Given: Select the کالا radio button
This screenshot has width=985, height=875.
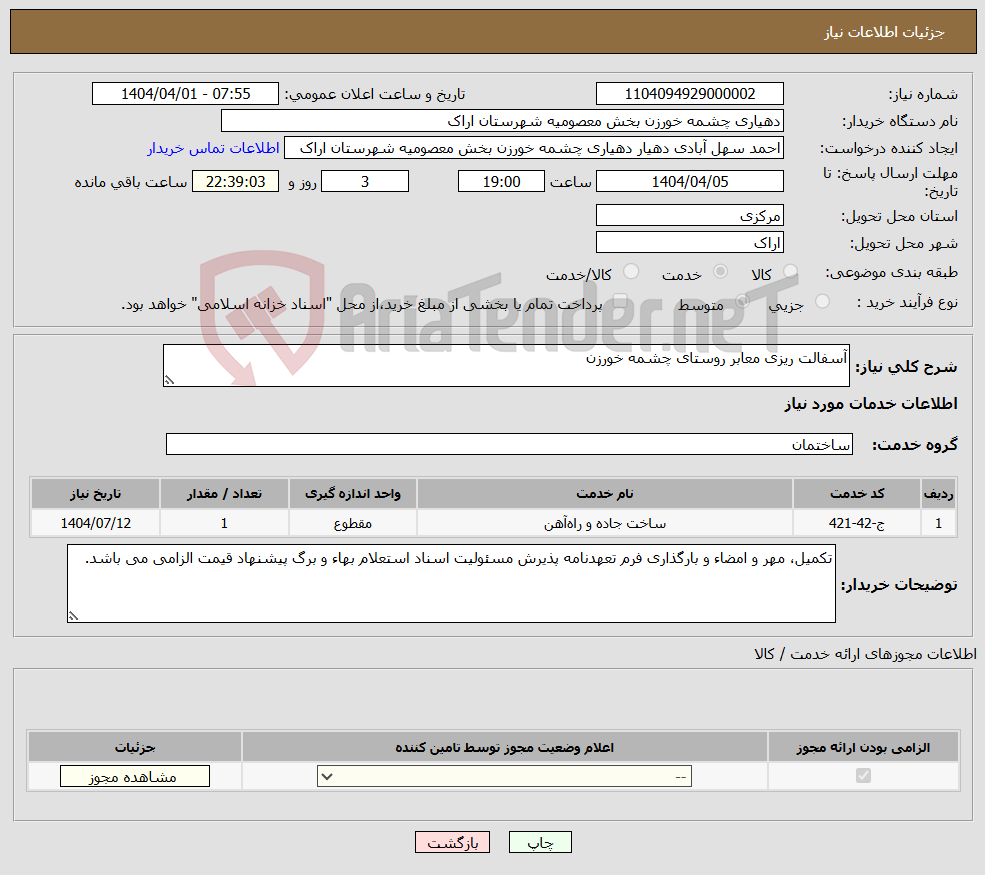Looking at the screenshot, I should 790,271.
